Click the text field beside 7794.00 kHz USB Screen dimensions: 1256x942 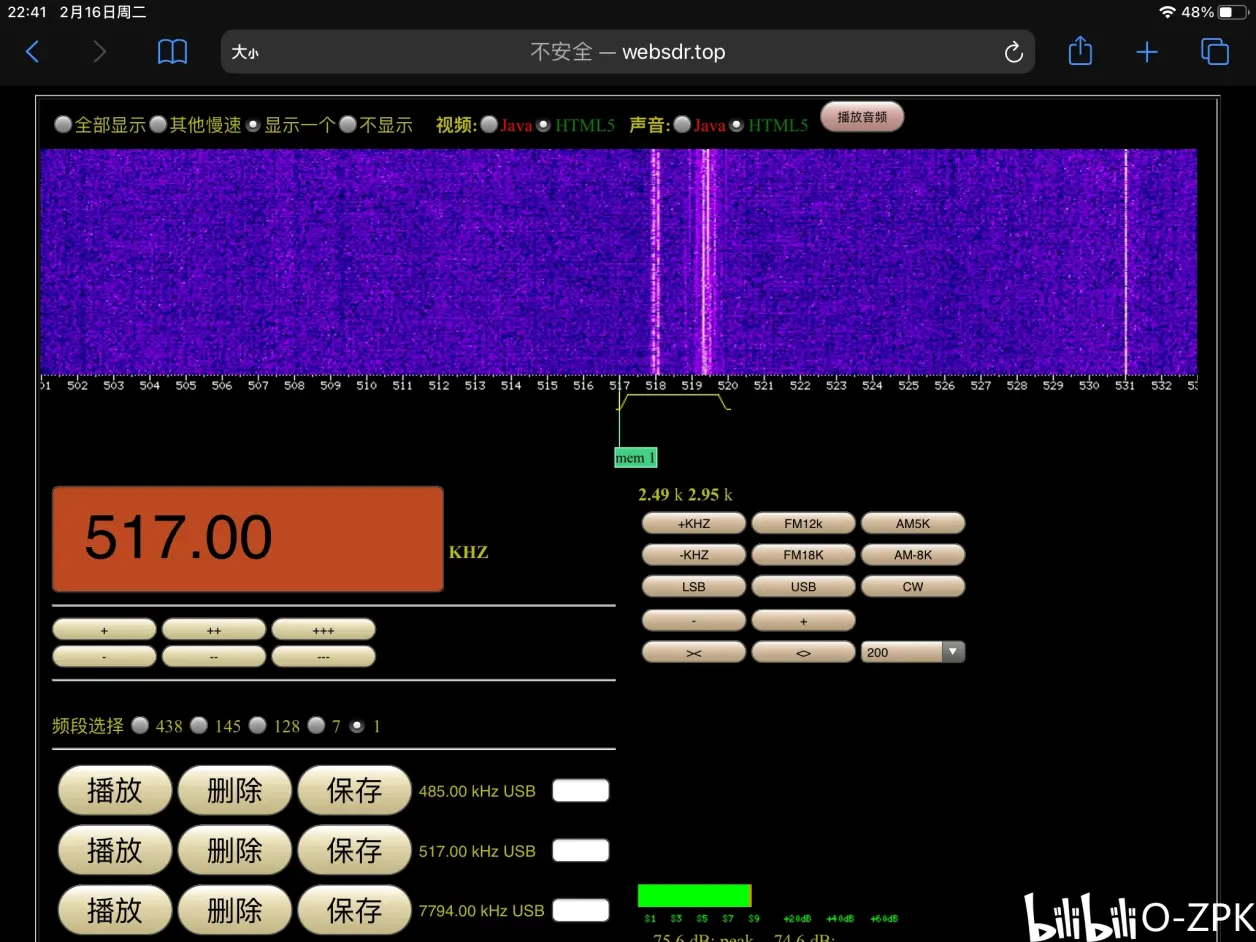tap(581, 911)
